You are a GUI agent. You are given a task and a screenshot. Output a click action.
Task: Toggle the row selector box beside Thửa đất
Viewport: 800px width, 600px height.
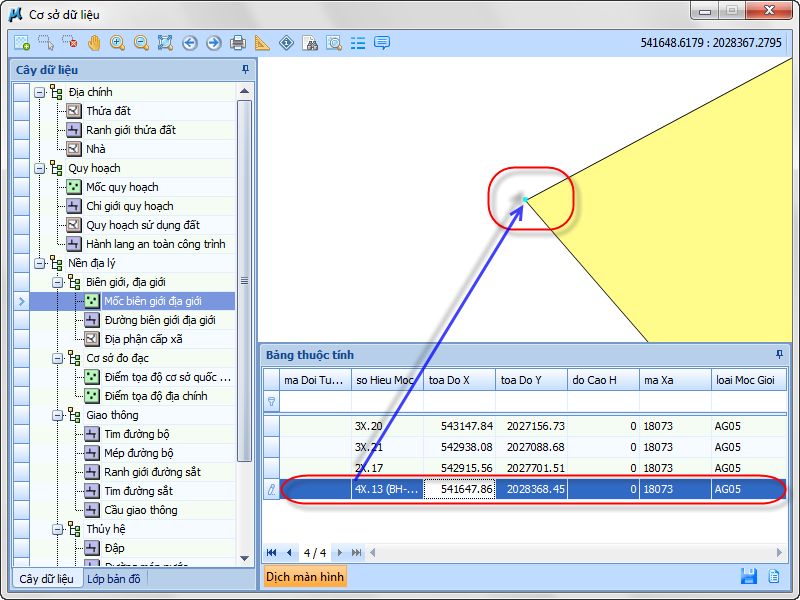click(21, 111)
